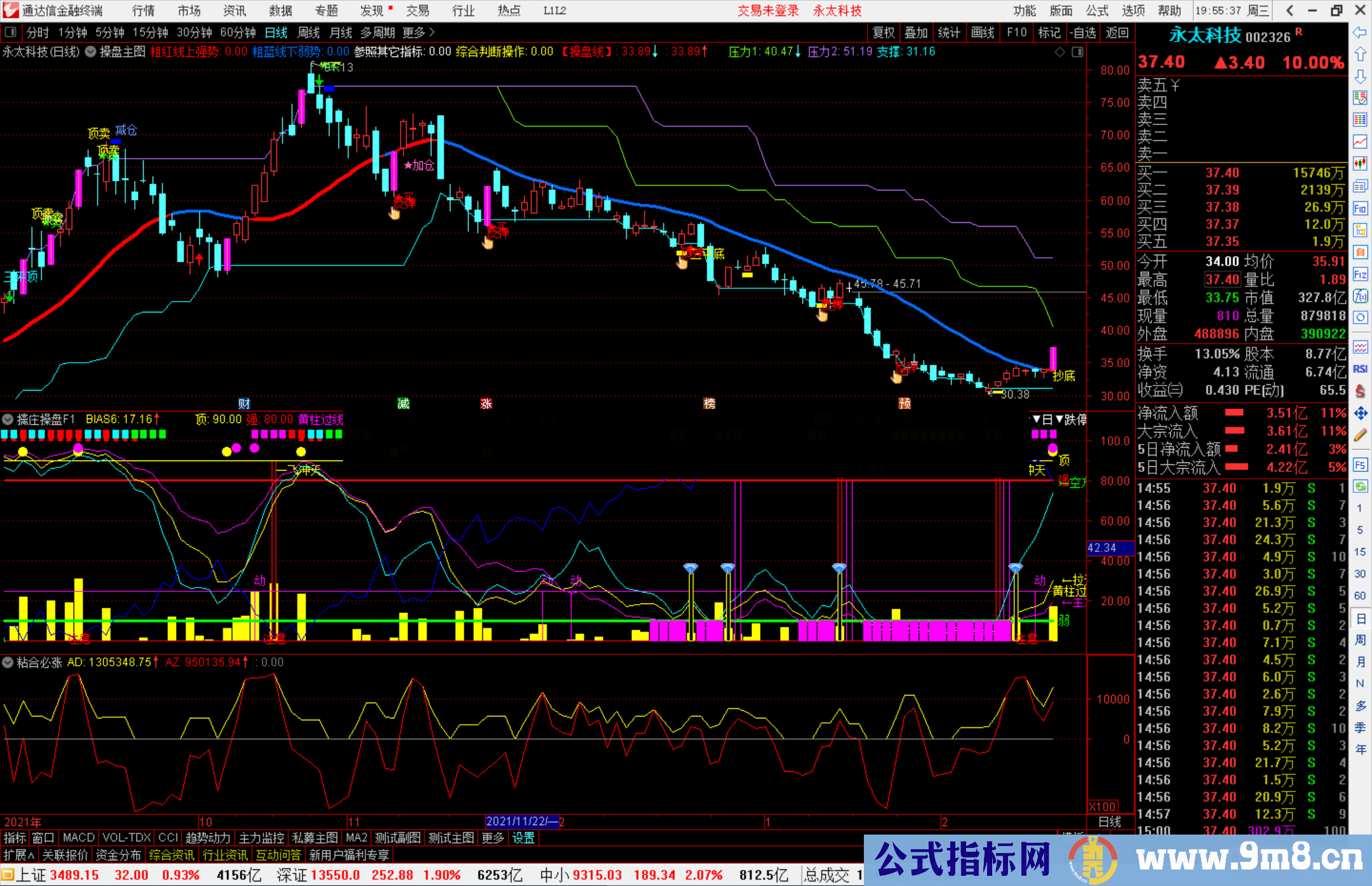The image size is (1372, 886).
Task: Toggle the 擒庄操盘F1 indicator circle button
Action: pos(8,419)
